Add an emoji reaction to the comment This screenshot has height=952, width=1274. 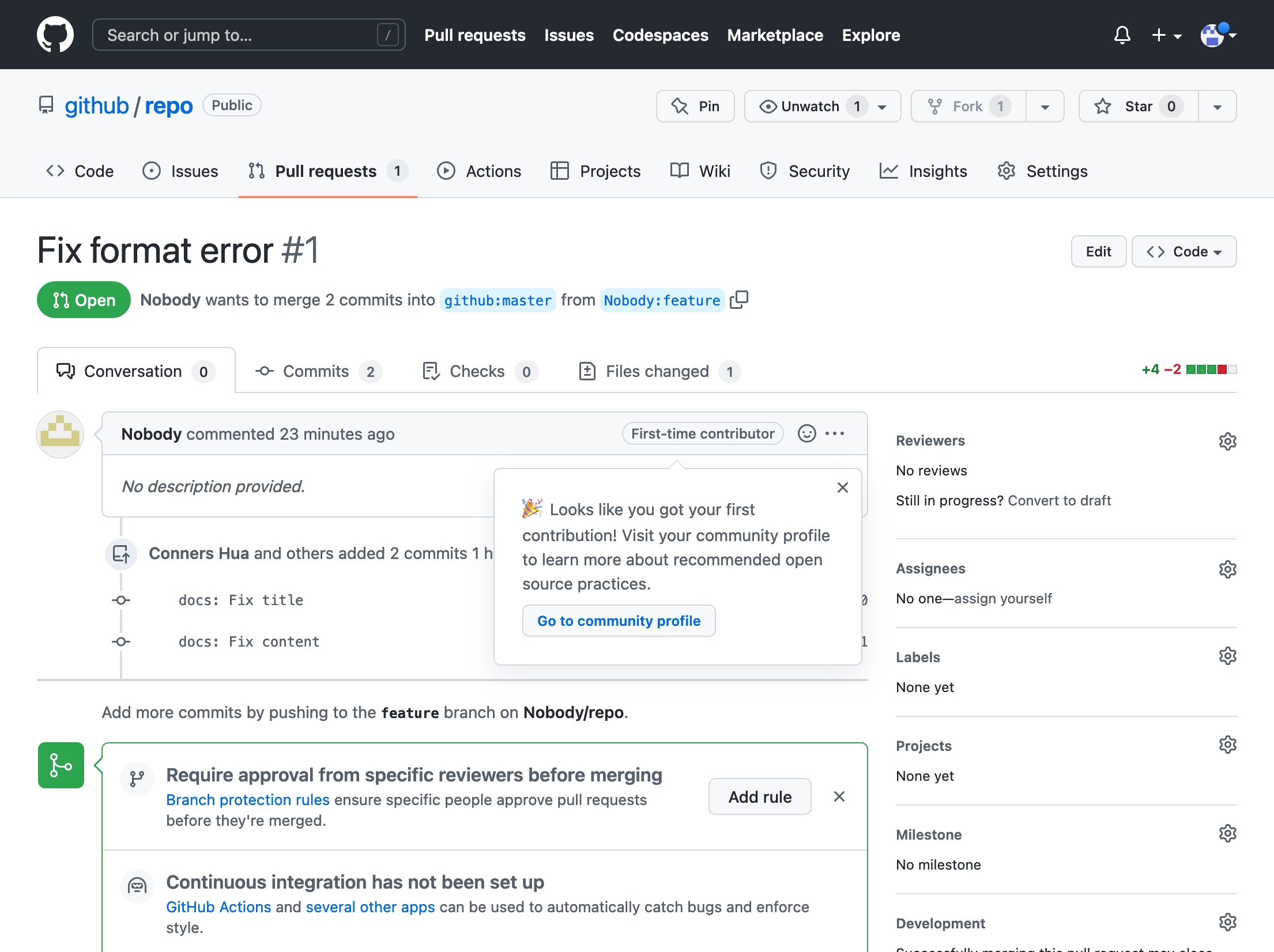[806, 433]
